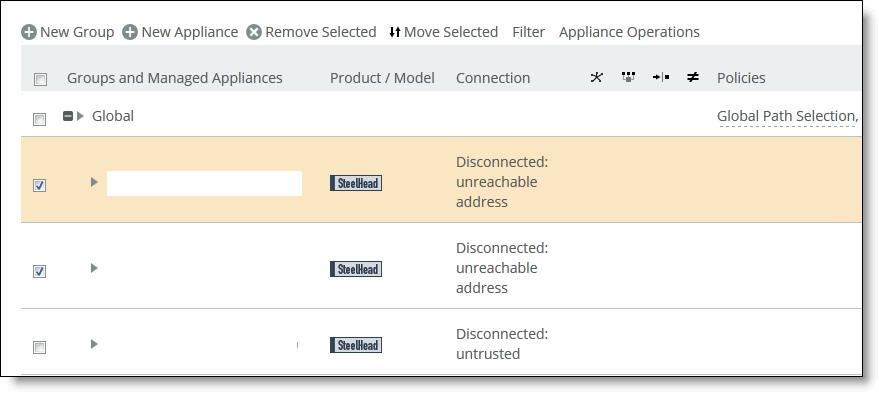This screenshot has height=393, width=879.
Task: Collapse the Global group minus icon
Action: click(x=68, y=117)
